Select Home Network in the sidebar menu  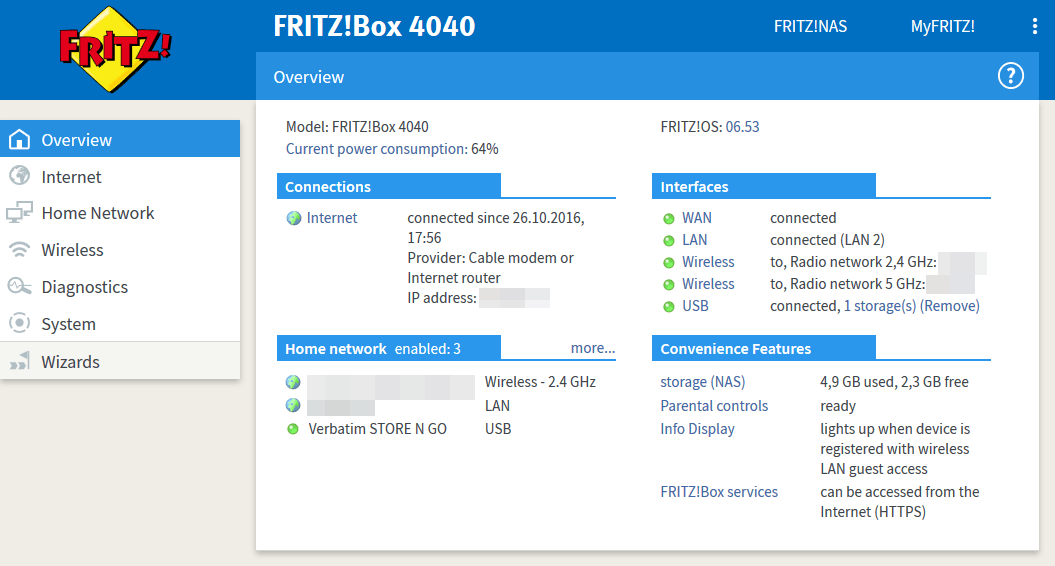(x=120, y=213)
